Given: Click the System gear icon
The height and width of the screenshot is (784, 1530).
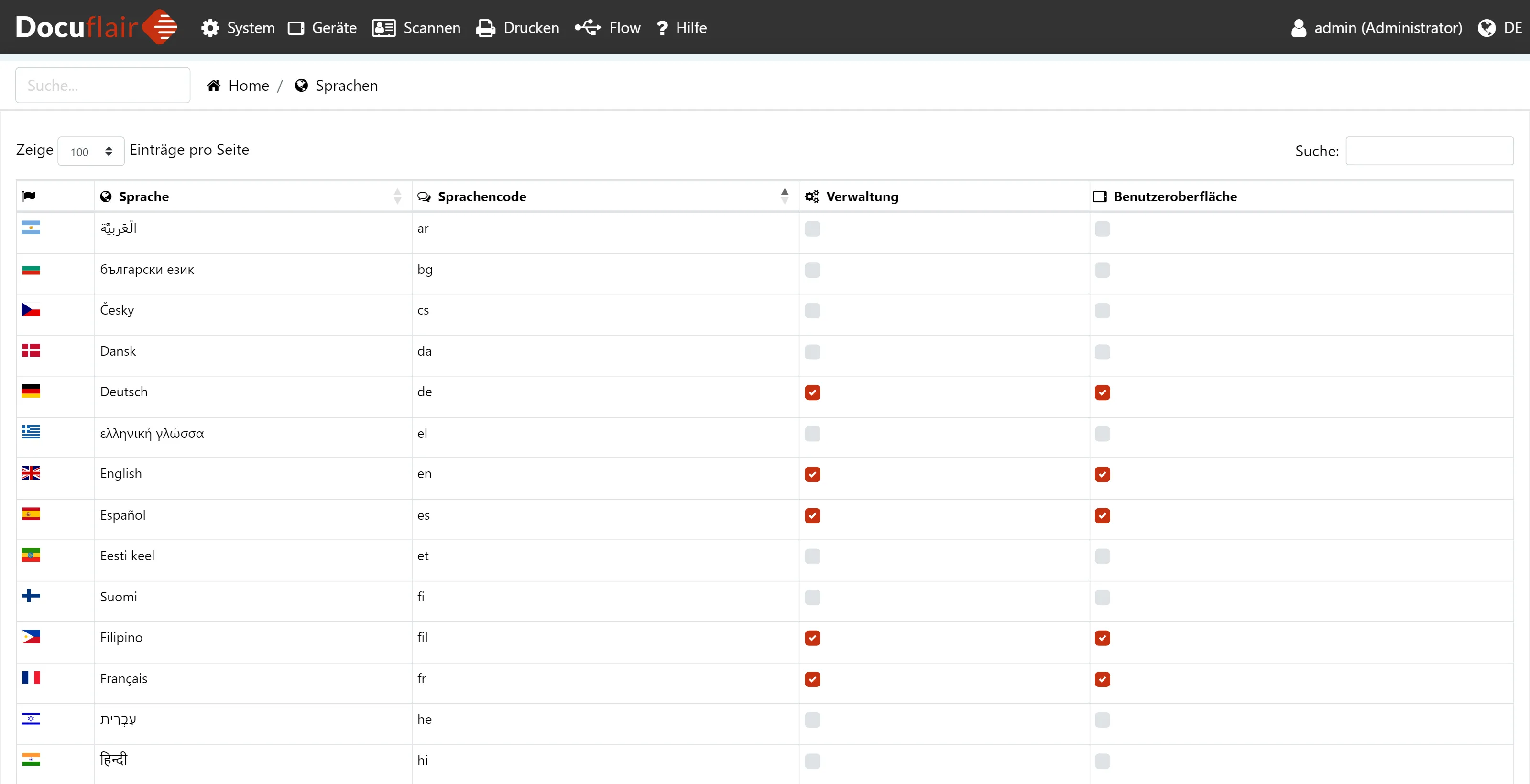Looking at the screenshot, I should [x=210, y=28].
